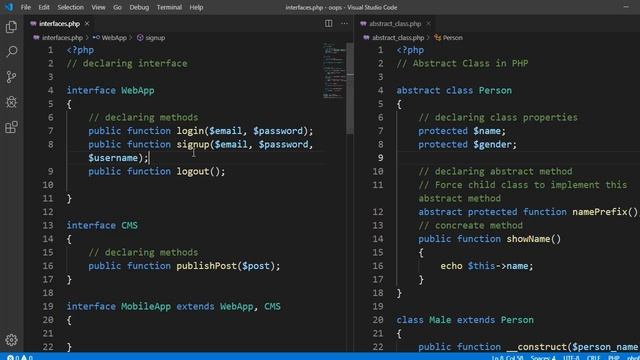The width and height of the screenshot is (640, 360).
Task: Click the UTF-8 encoding status entry
Action: point(571,358)
